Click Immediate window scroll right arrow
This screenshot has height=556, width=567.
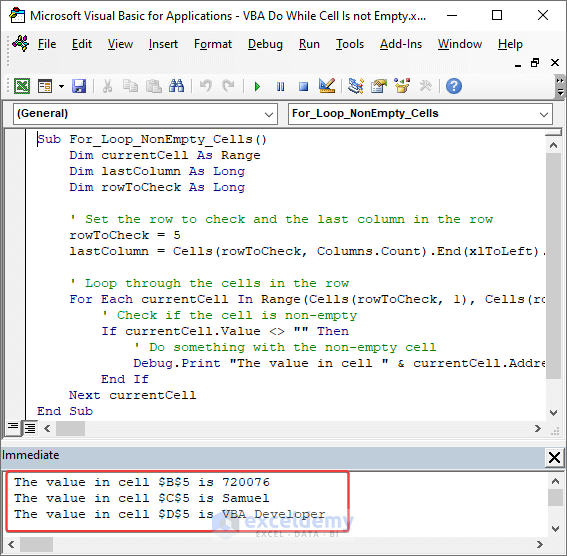point(540,544)
